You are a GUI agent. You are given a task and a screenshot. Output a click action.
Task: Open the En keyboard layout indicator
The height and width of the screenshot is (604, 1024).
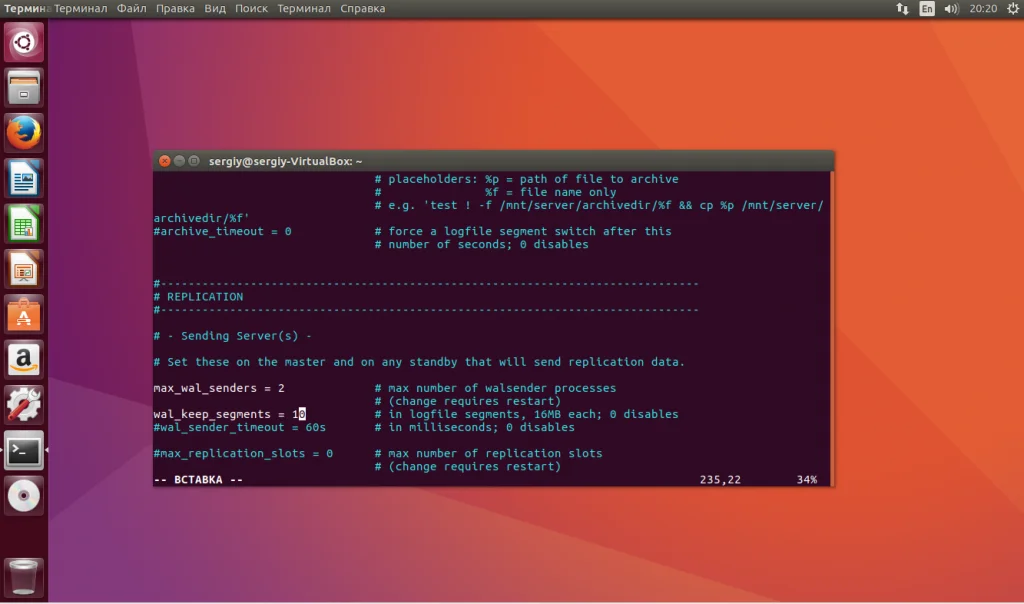(927, 8)
